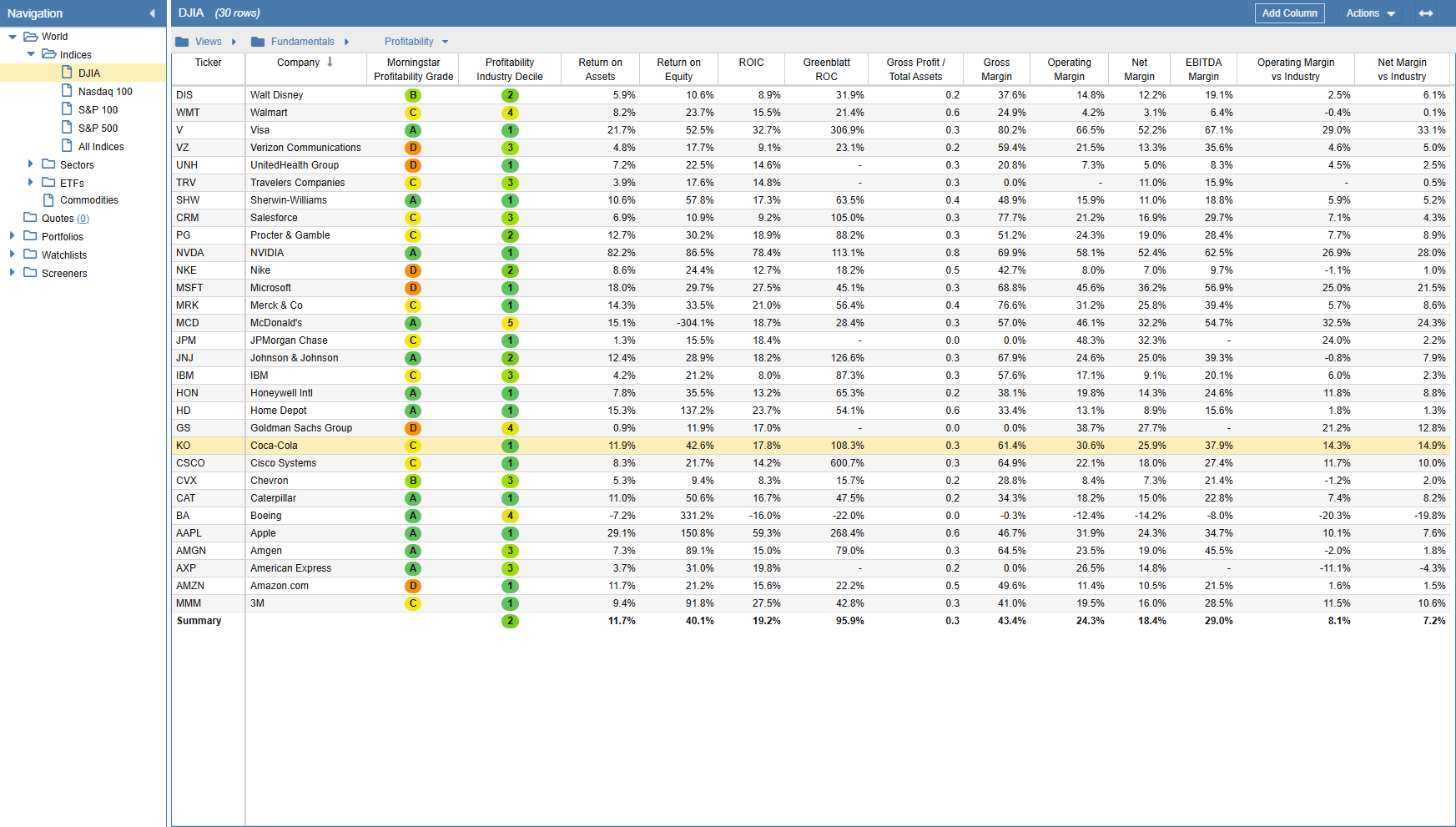Click the expand-width double arrow icon
The width and height of the screenshot is (1456, 827).
point(1426,13)
